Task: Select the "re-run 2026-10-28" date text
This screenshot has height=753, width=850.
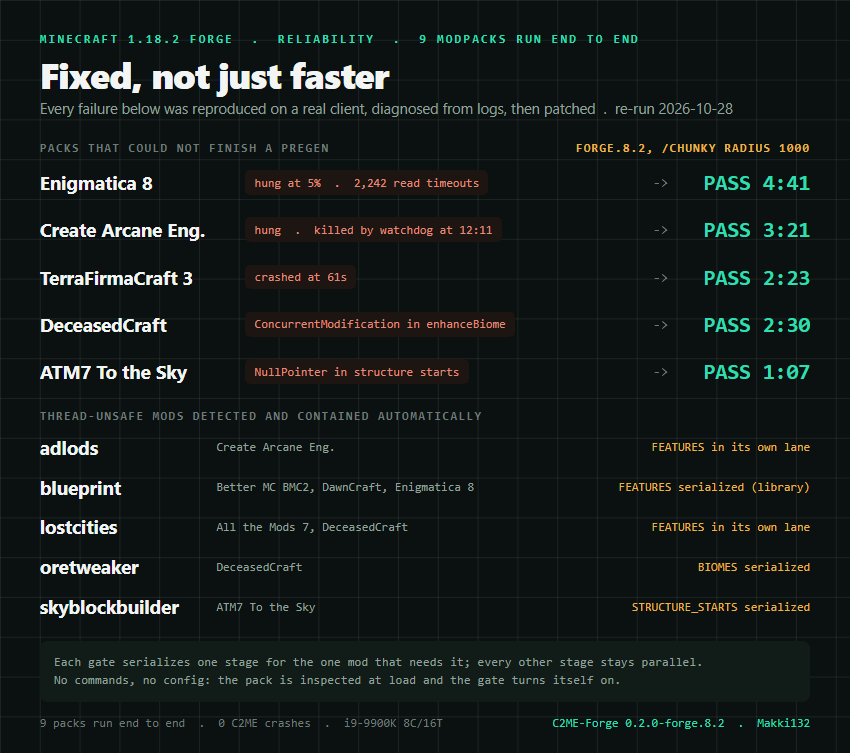Action: tap(673, 109)
